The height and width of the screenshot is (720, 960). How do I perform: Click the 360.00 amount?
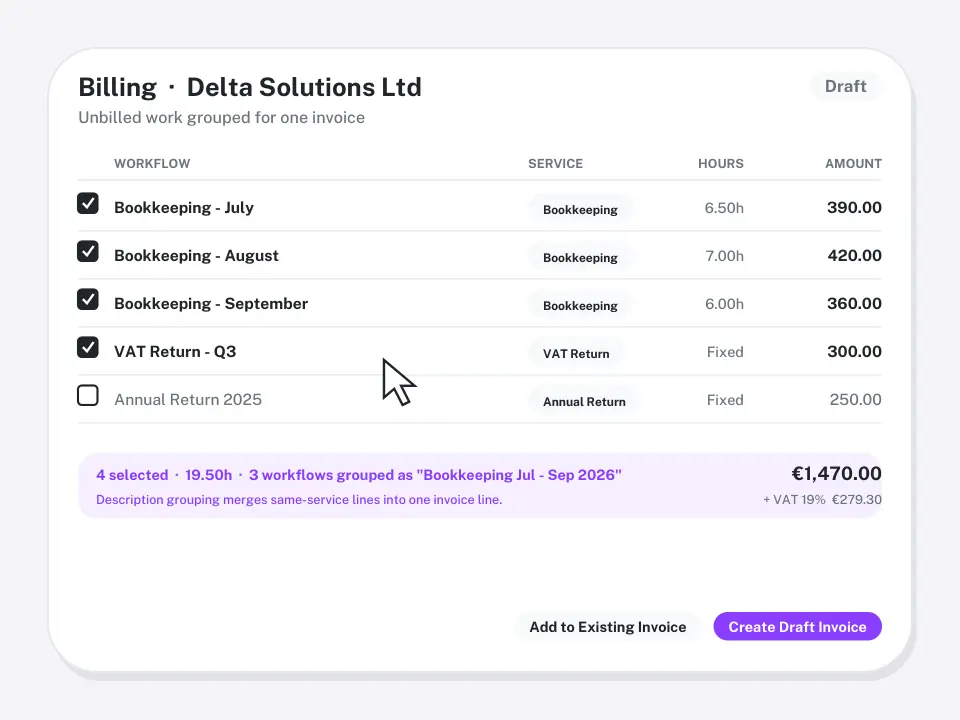point(854,304)
